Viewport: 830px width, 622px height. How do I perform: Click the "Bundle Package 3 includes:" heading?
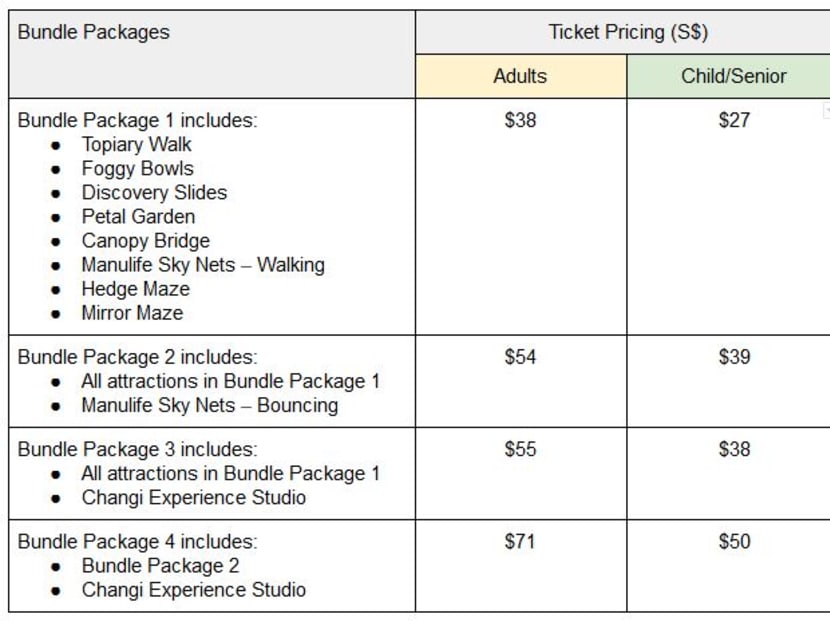click(137, 449)
